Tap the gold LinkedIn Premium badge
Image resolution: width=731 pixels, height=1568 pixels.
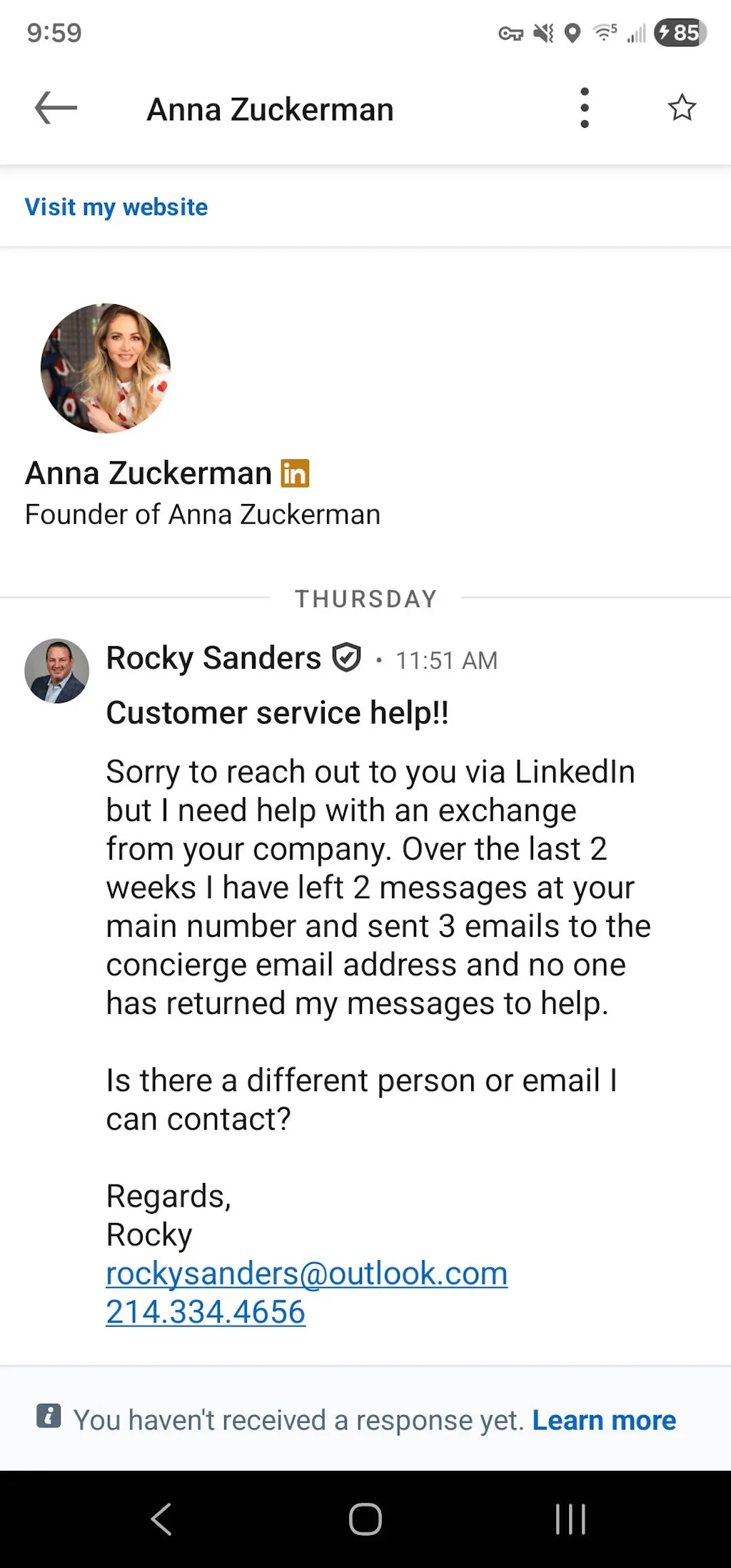(295, 473)
